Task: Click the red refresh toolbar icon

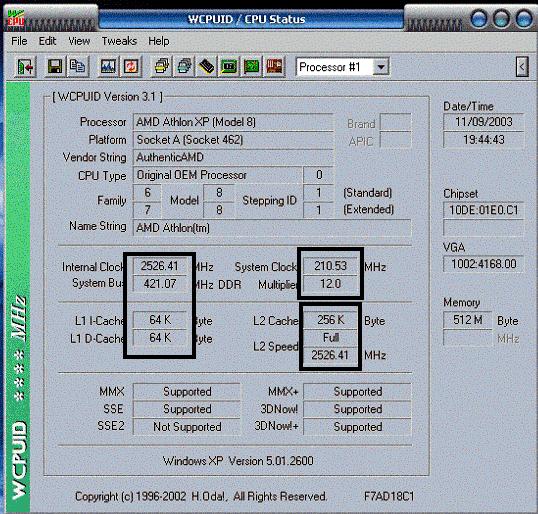Action: click(131, 67)
